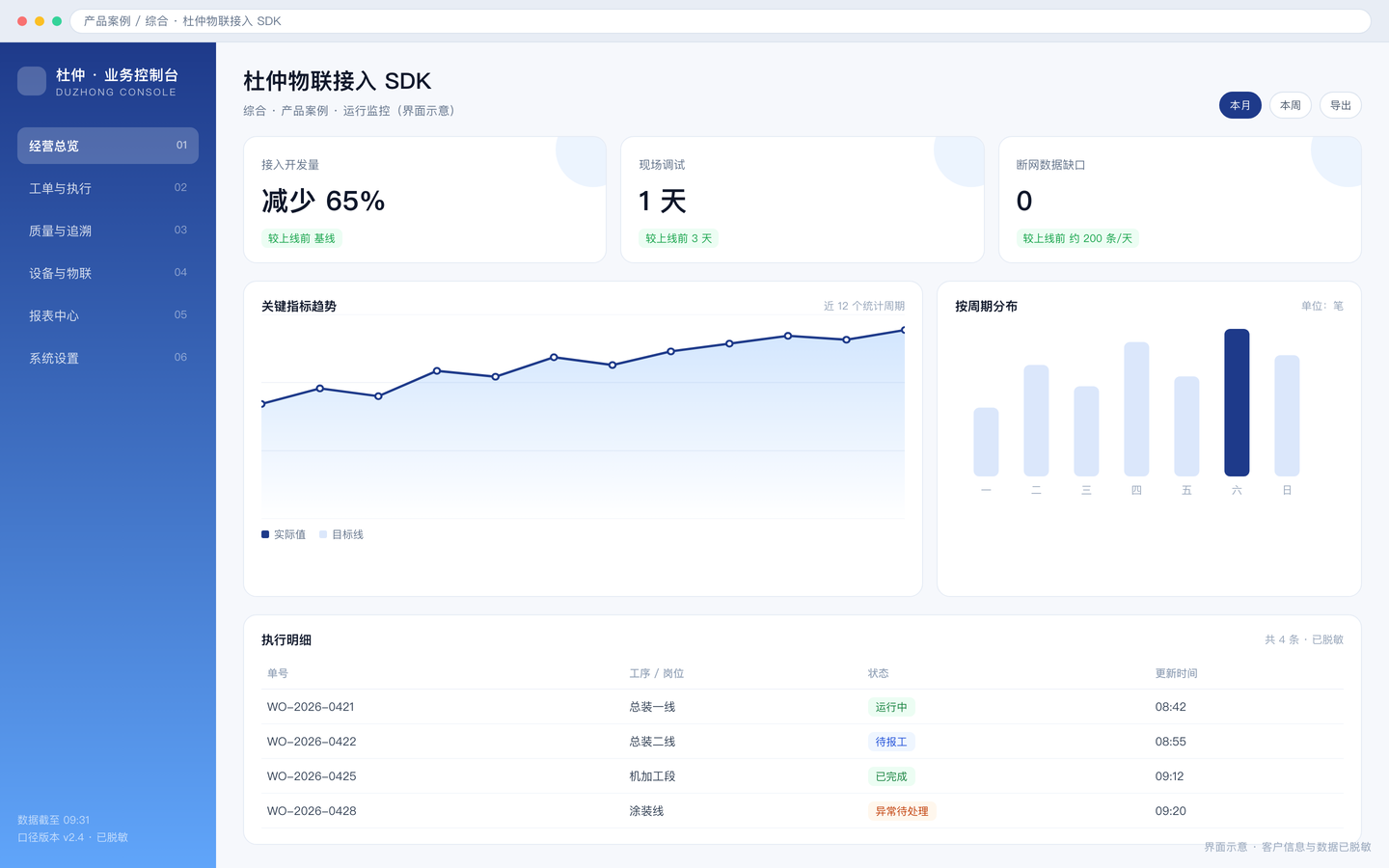Open 系统设置 from the sidebar
Image resolution: width=1389 pixels, height=868 pixels.
(x=108, y=358)
